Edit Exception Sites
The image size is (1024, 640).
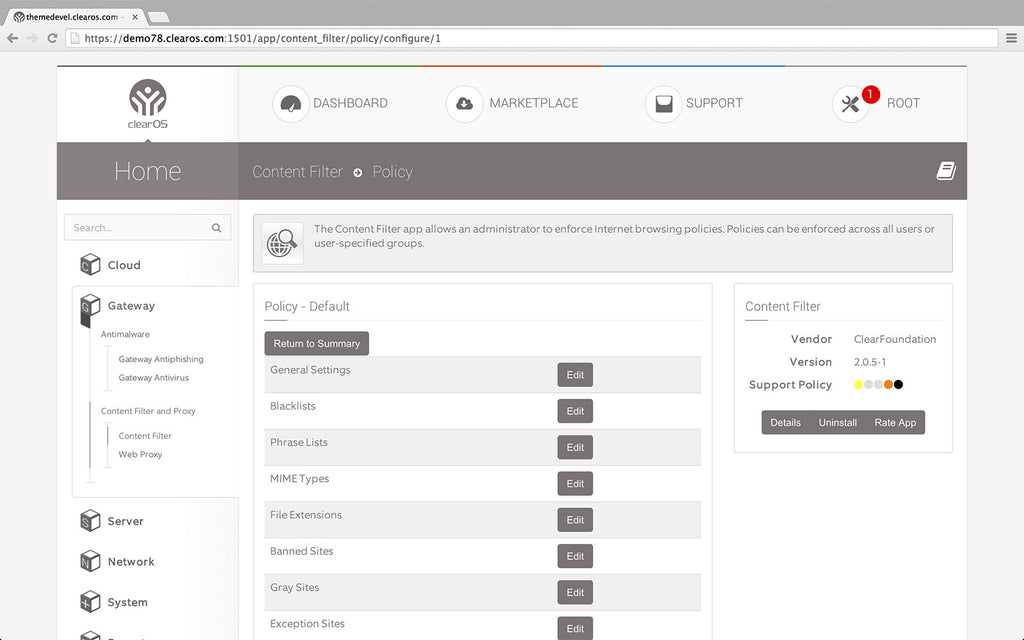[x=575, y=628]
